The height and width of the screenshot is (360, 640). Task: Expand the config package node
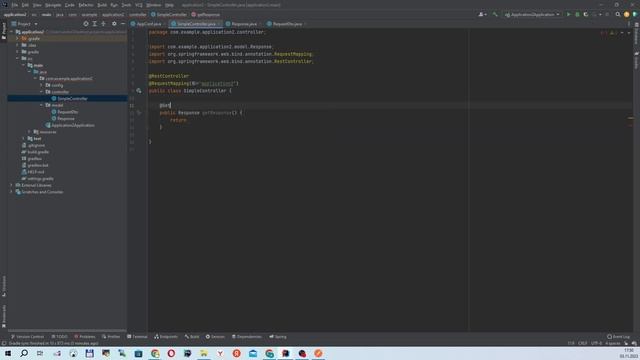click(41, 85)
